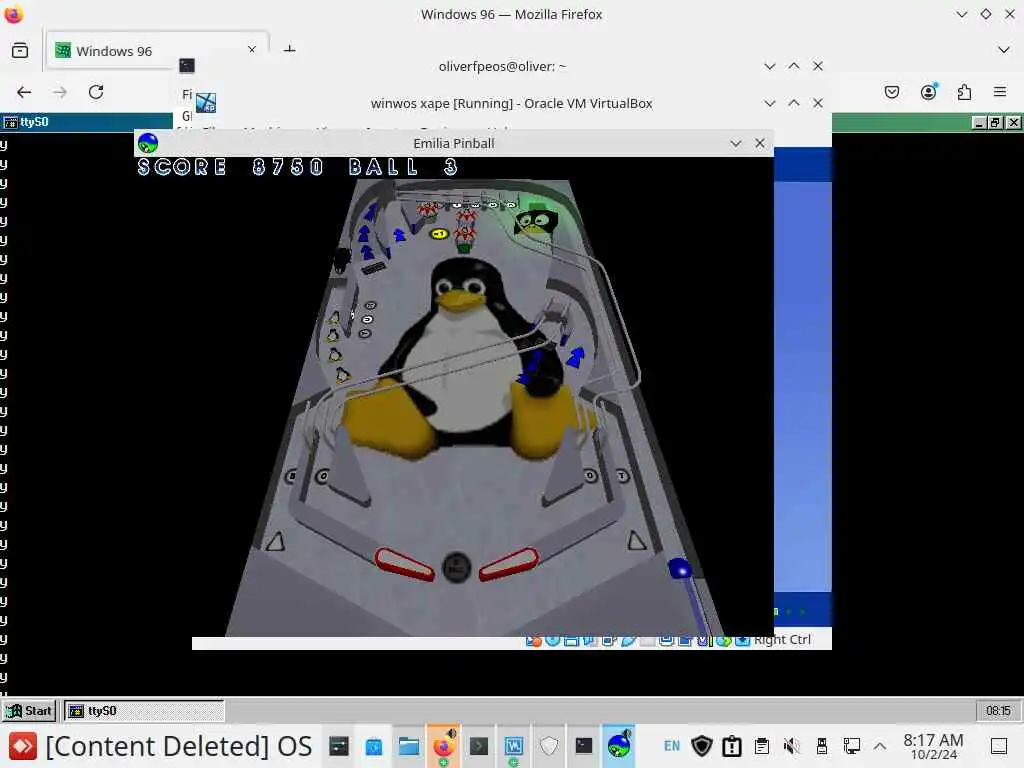The image size is (1024, 768).
Task: Open the black shield tray icon
Action: click(702, 746)
